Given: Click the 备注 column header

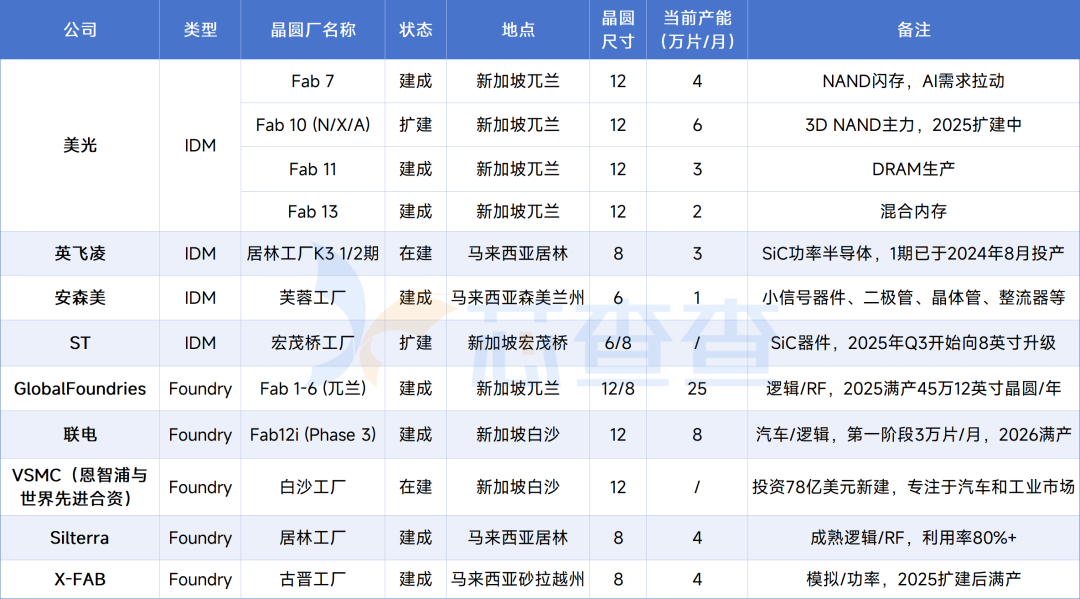Looking at the screenshot, I should [x=913, y=30].
